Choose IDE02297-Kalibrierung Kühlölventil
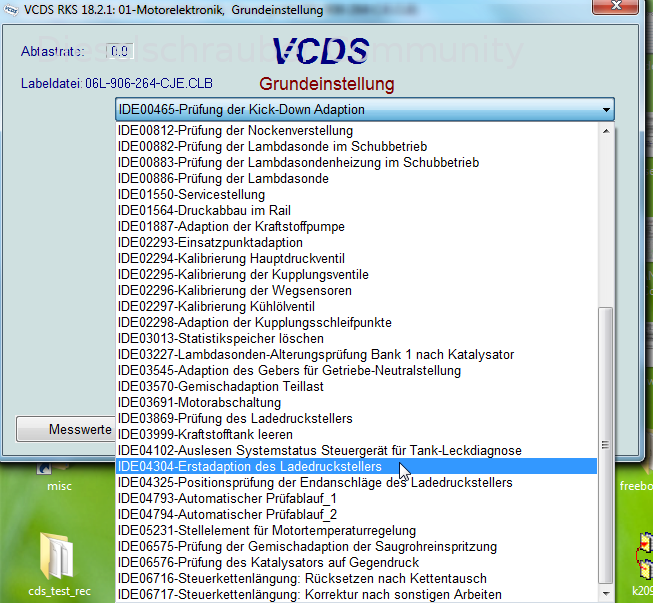The width and height of the screenshot is (653, 603). pyautogui.click(x=356, y=306)
